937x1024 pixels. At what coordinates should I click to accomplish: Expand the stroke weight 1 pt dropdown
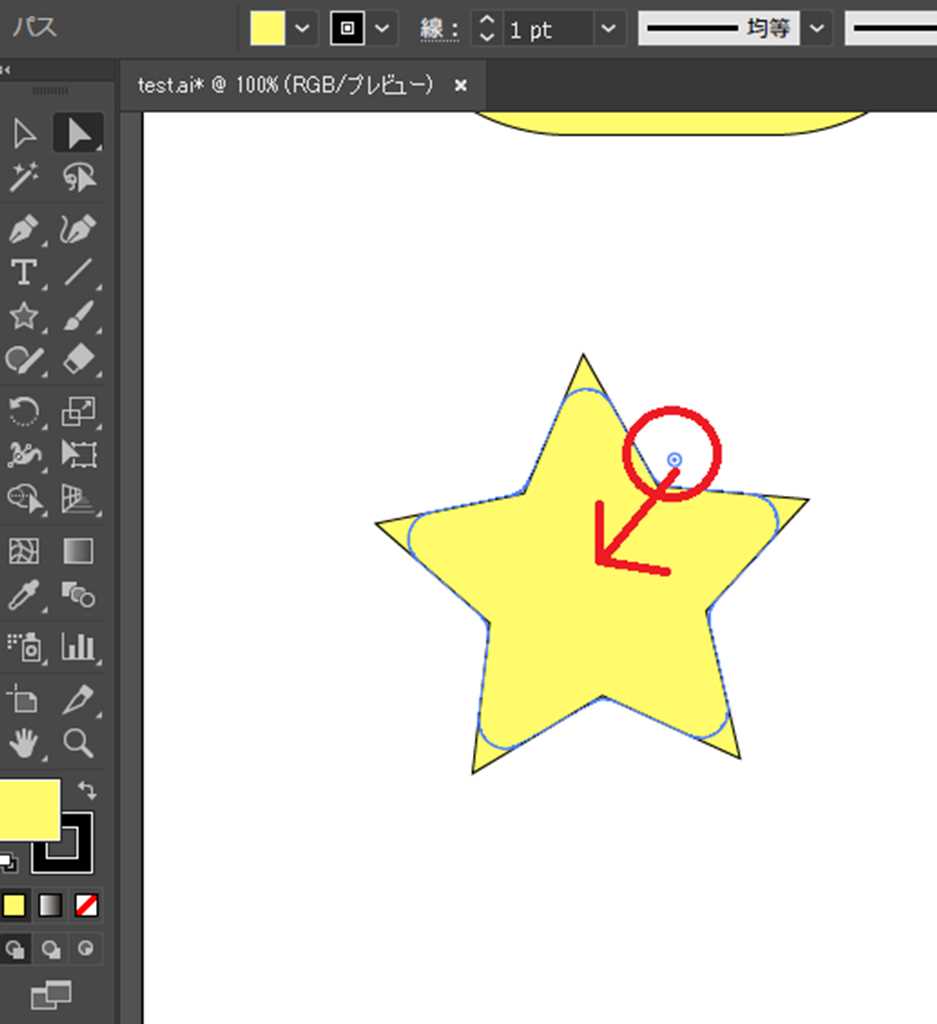click(x=608, y=29)
